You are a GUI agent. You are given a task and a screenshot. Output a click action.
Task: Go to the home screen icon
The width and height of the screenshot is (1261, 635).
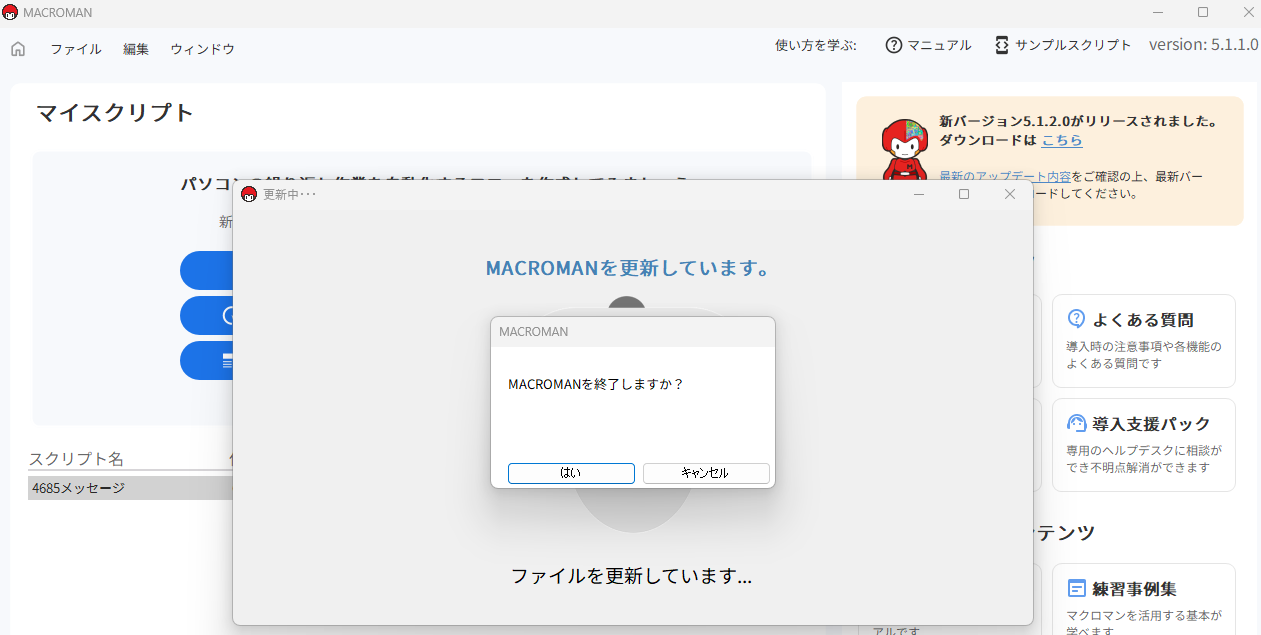tap(18, 49)
